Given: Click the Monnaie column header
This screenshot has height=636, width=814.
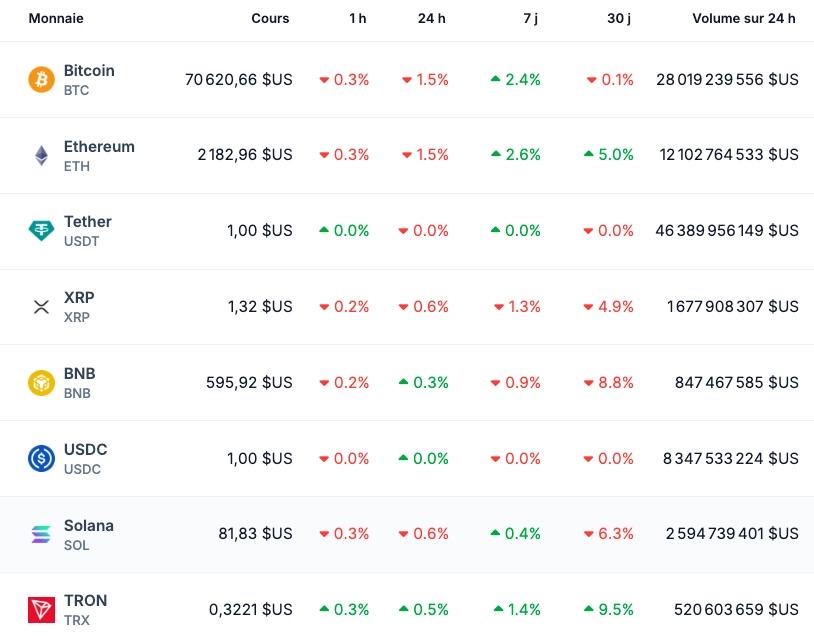Looking at the screenshot, I should (x=56, y=18).
